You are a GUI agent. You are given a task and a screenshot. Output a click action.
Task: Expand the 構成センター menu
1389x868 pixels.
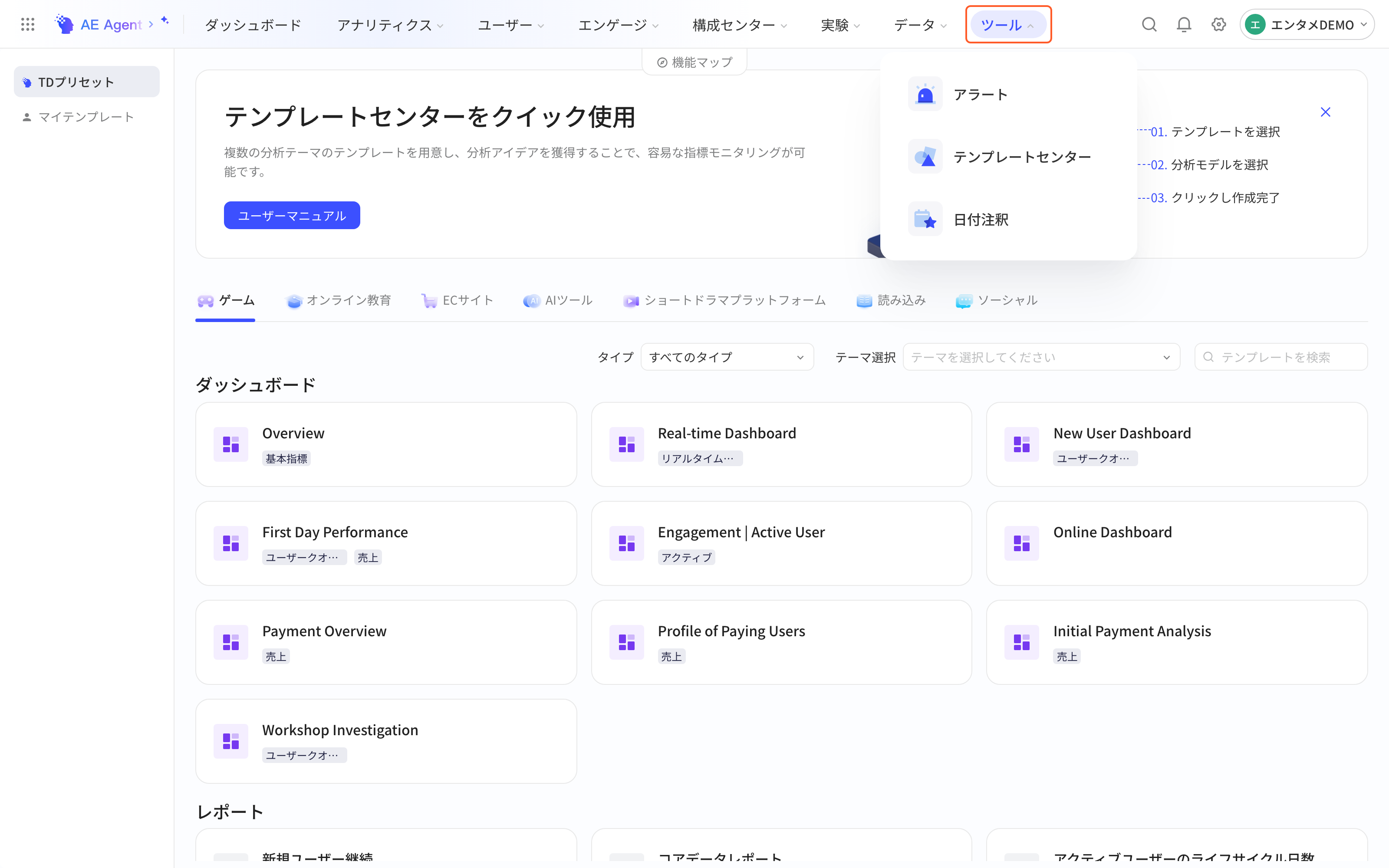coord(739,25)
